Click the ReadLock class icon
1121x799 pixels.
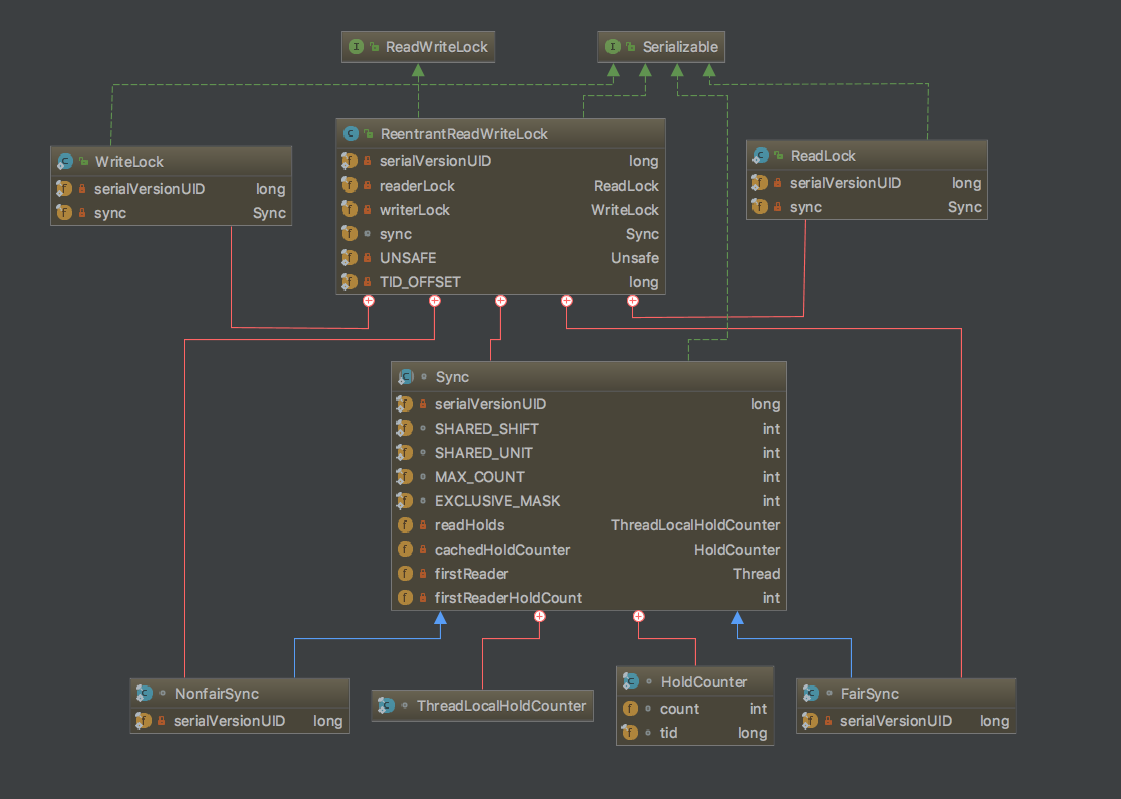(761, 155)
